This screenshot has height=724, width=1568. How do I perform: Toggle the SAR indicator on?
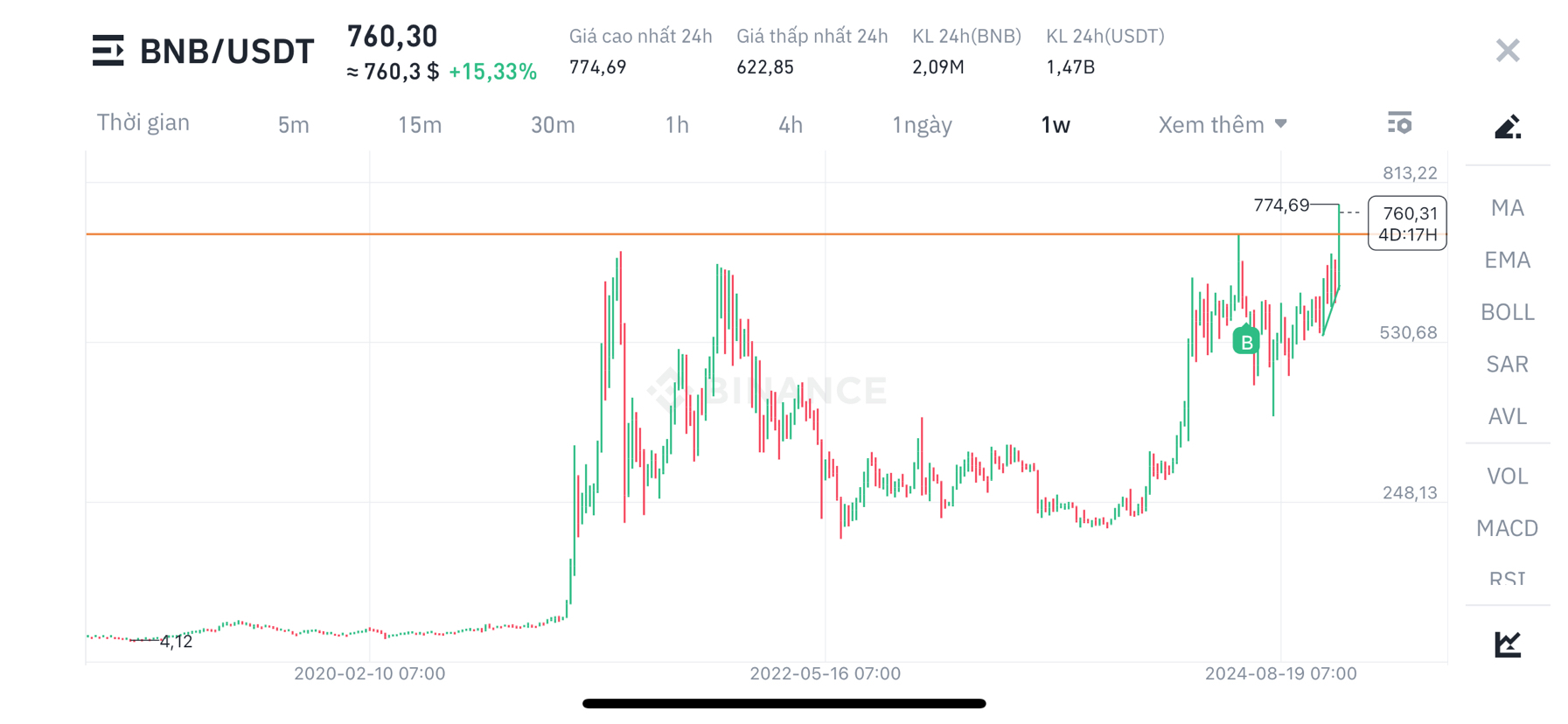(1506, 364)
